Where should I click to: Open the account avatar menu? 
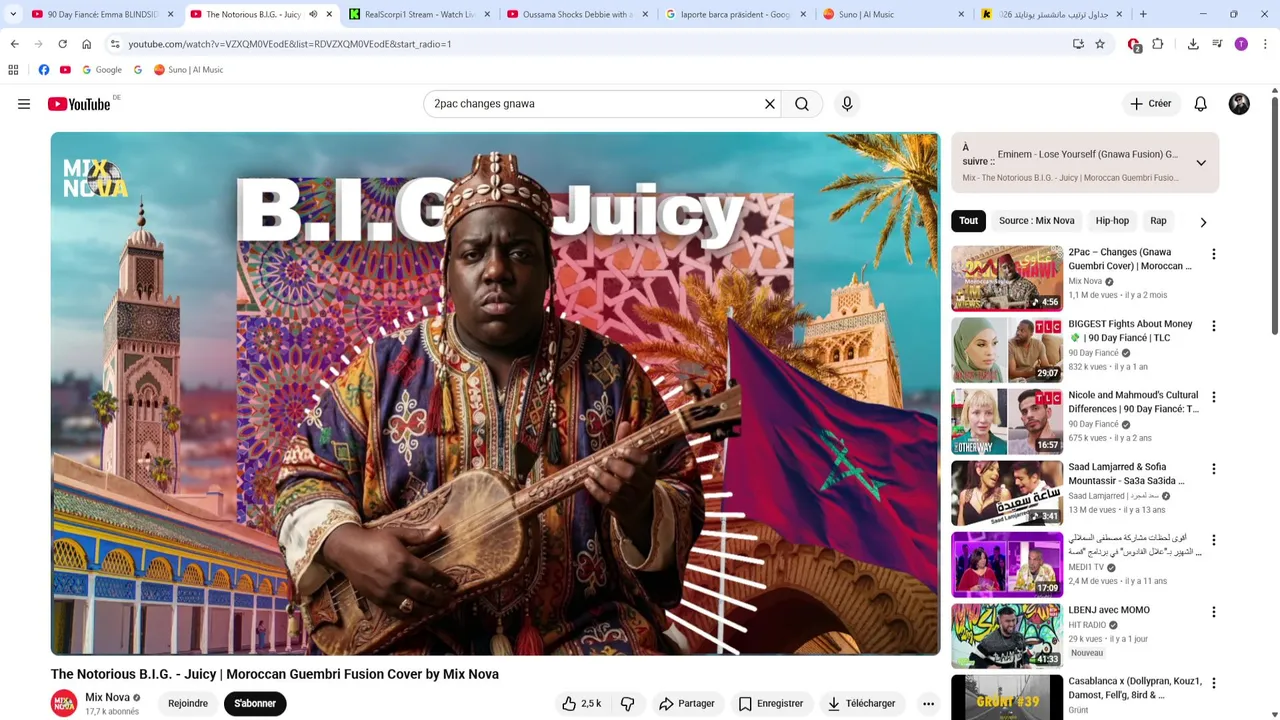click(1239, 104)
